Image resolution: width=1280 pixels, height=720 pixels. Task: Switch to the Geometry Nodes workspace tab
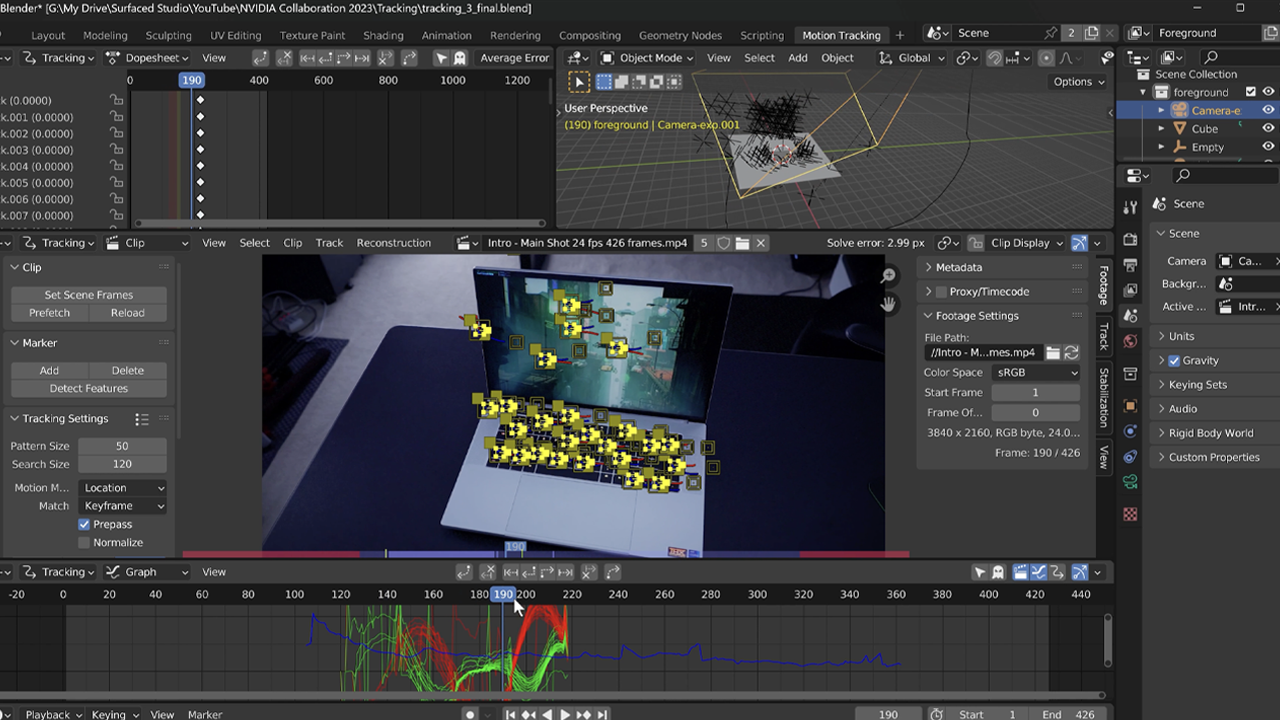point(679,35)
